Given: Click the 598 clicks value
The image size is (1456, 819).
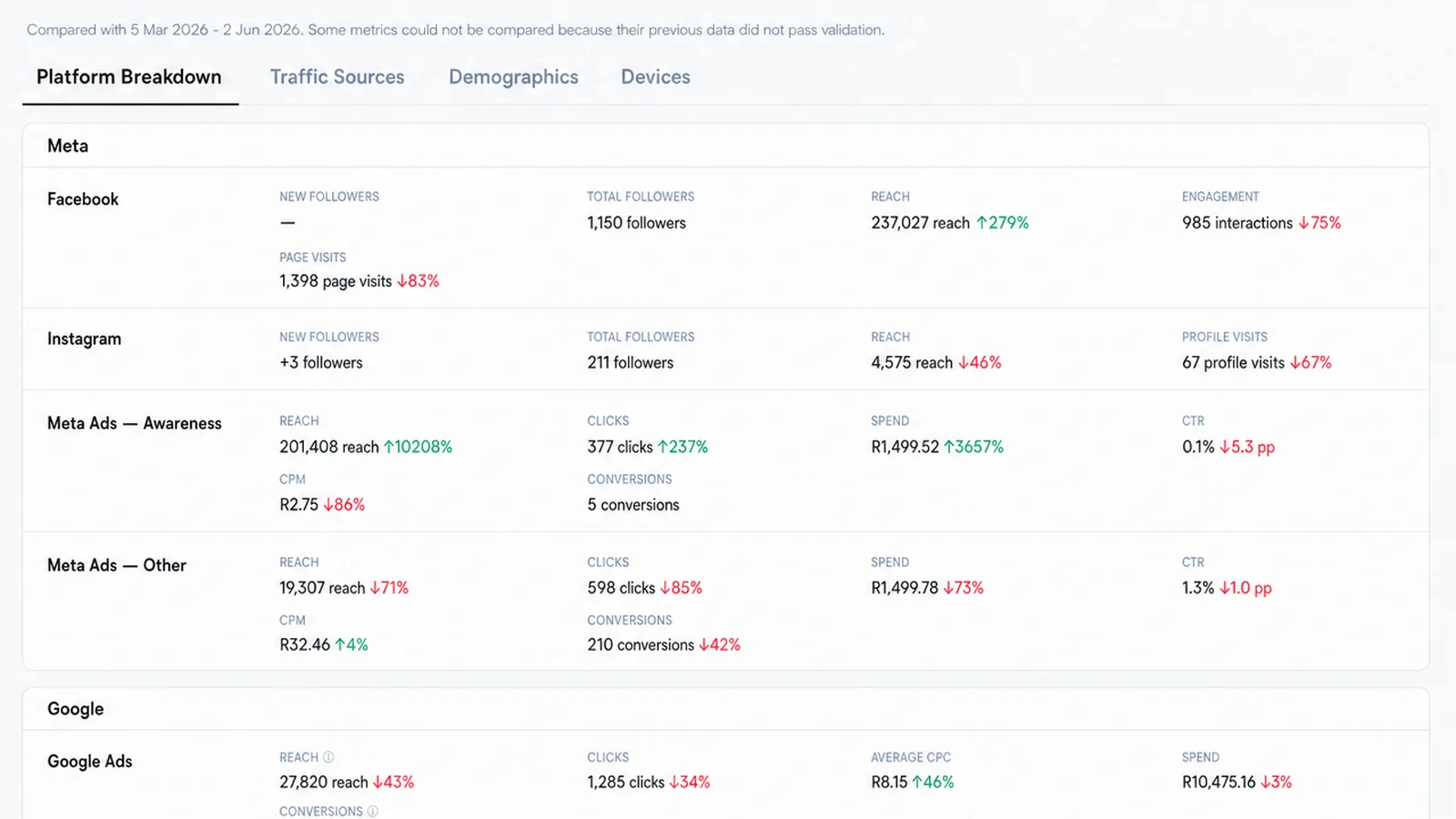Looking at the screenshot, I should coord(622,588).
